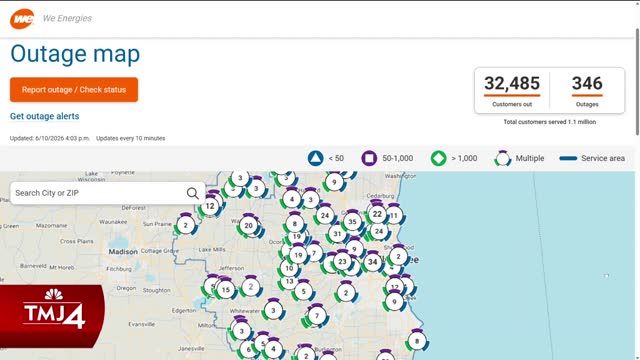Click the Updated 4:03 p.m. timestamp

coord(49,138)
